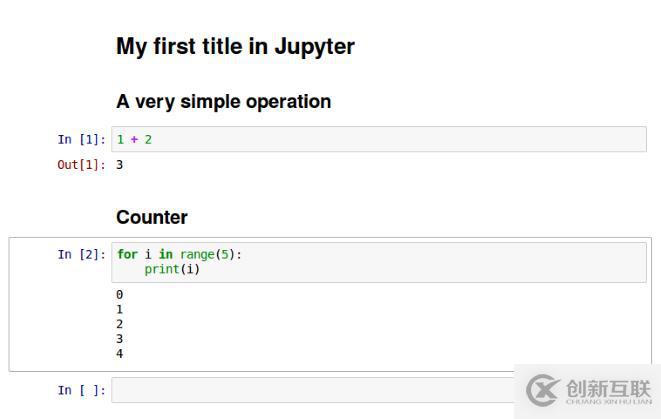Click the output line showing 0
This screenshot has width=661, height=419.
(x=120, y=295)
